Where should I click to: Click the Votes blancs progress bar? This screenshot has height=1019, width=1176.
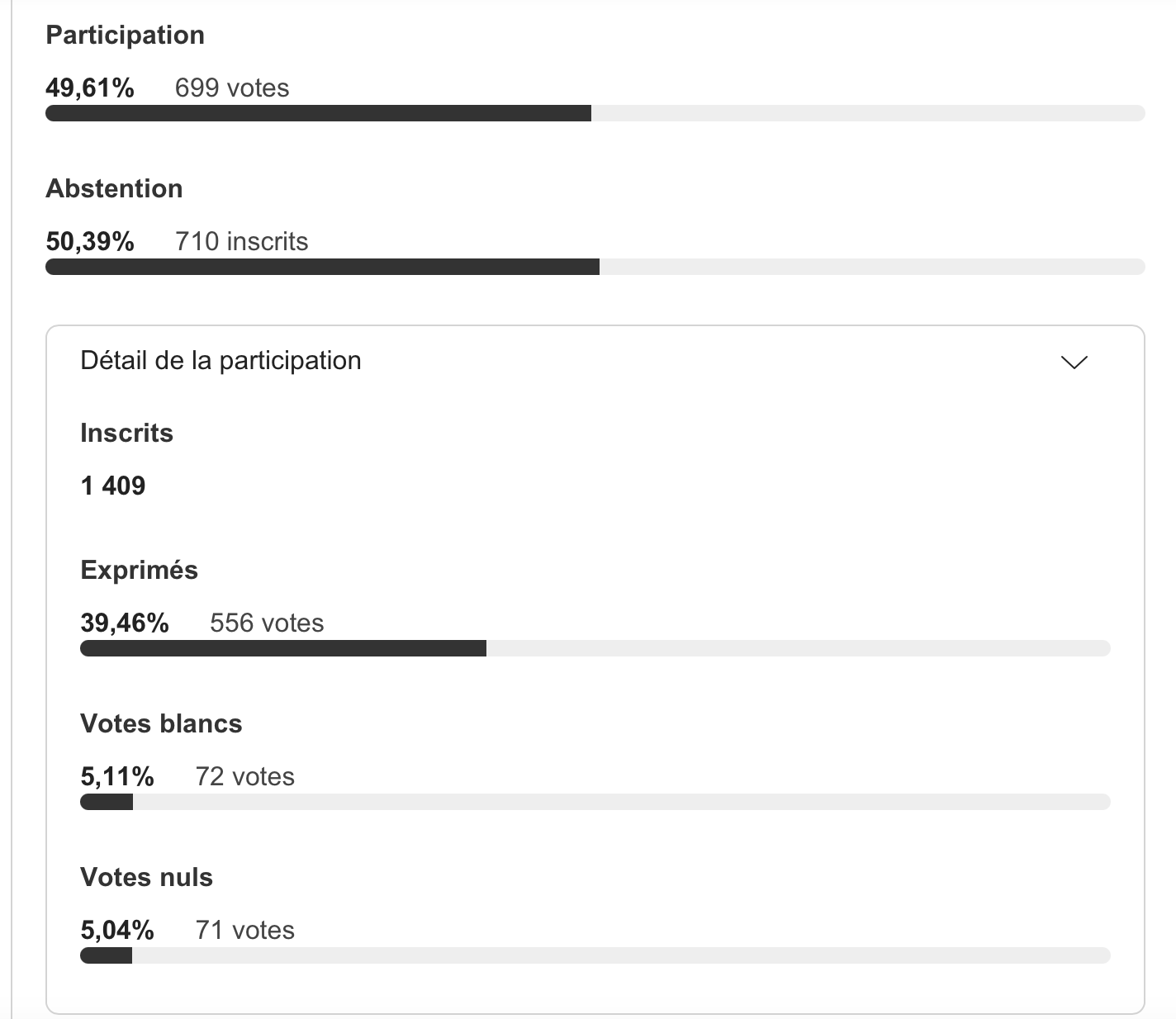(x=595, y=802)
